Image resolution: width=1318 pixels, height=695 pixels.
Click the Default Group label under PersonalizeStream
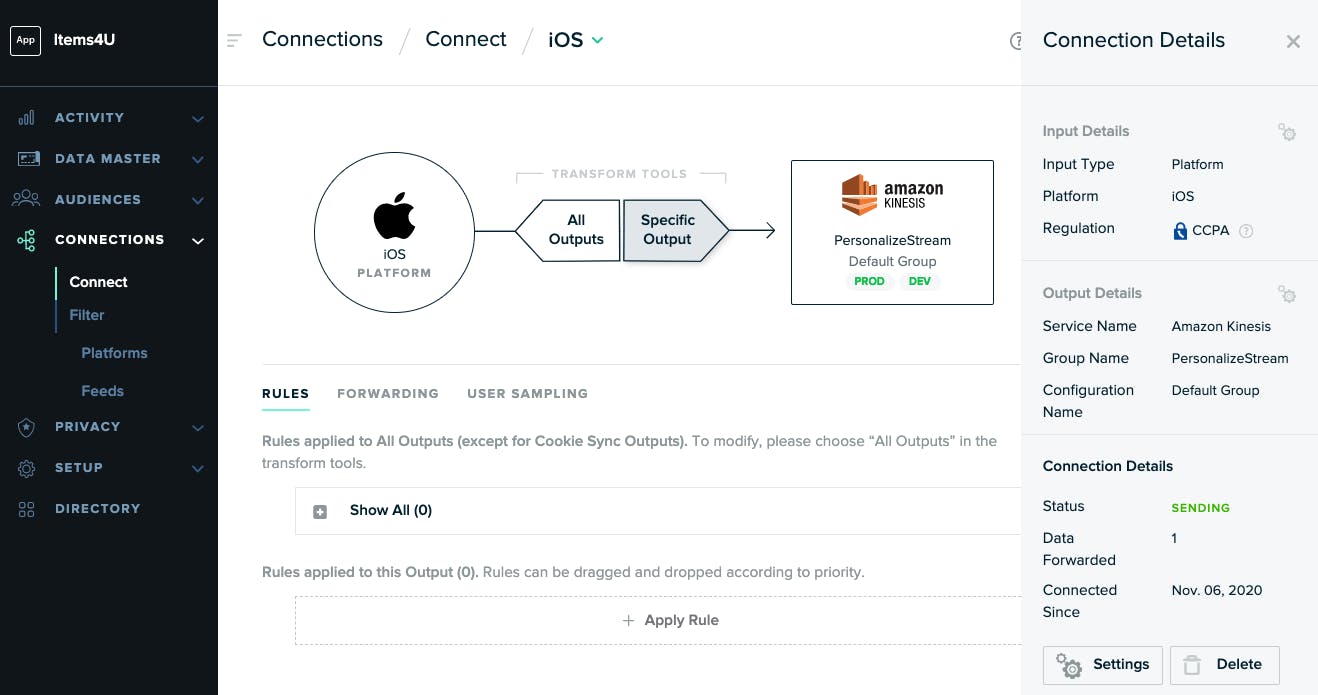892,262
